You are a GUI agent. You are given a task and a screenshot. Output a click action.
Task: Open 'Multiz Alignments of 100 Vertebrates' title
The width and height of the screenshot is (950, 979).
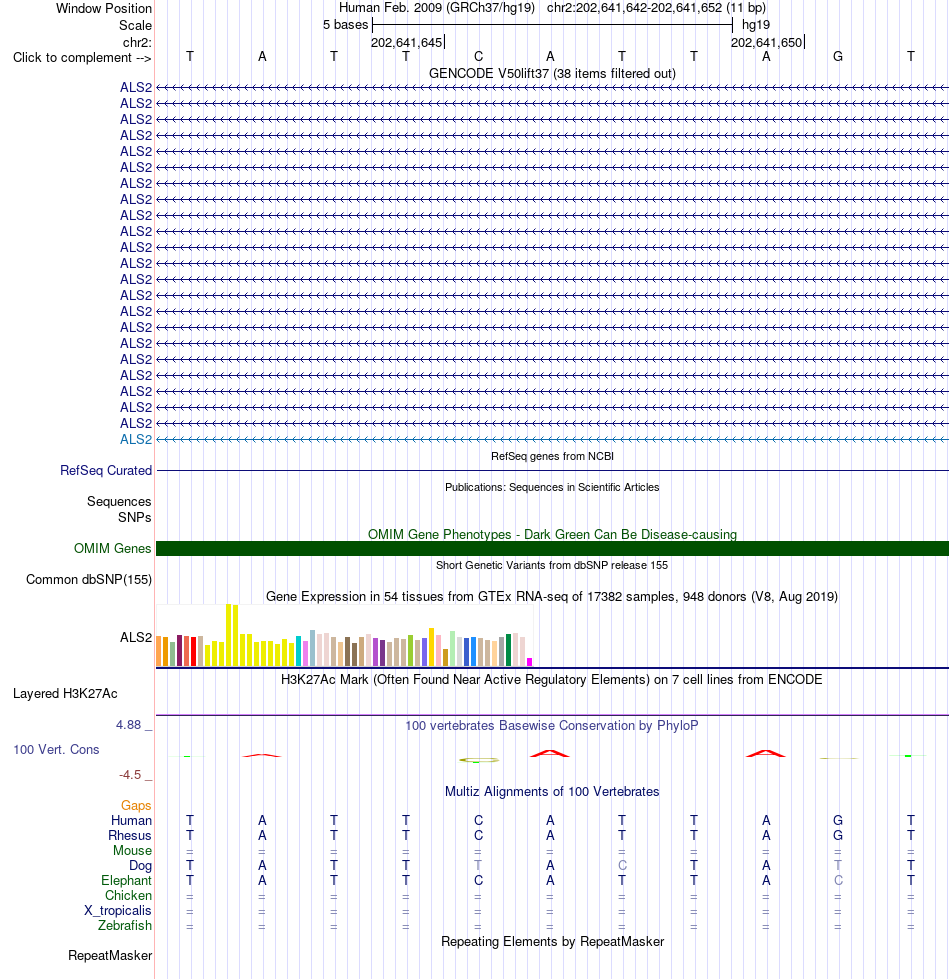(552, 792)
